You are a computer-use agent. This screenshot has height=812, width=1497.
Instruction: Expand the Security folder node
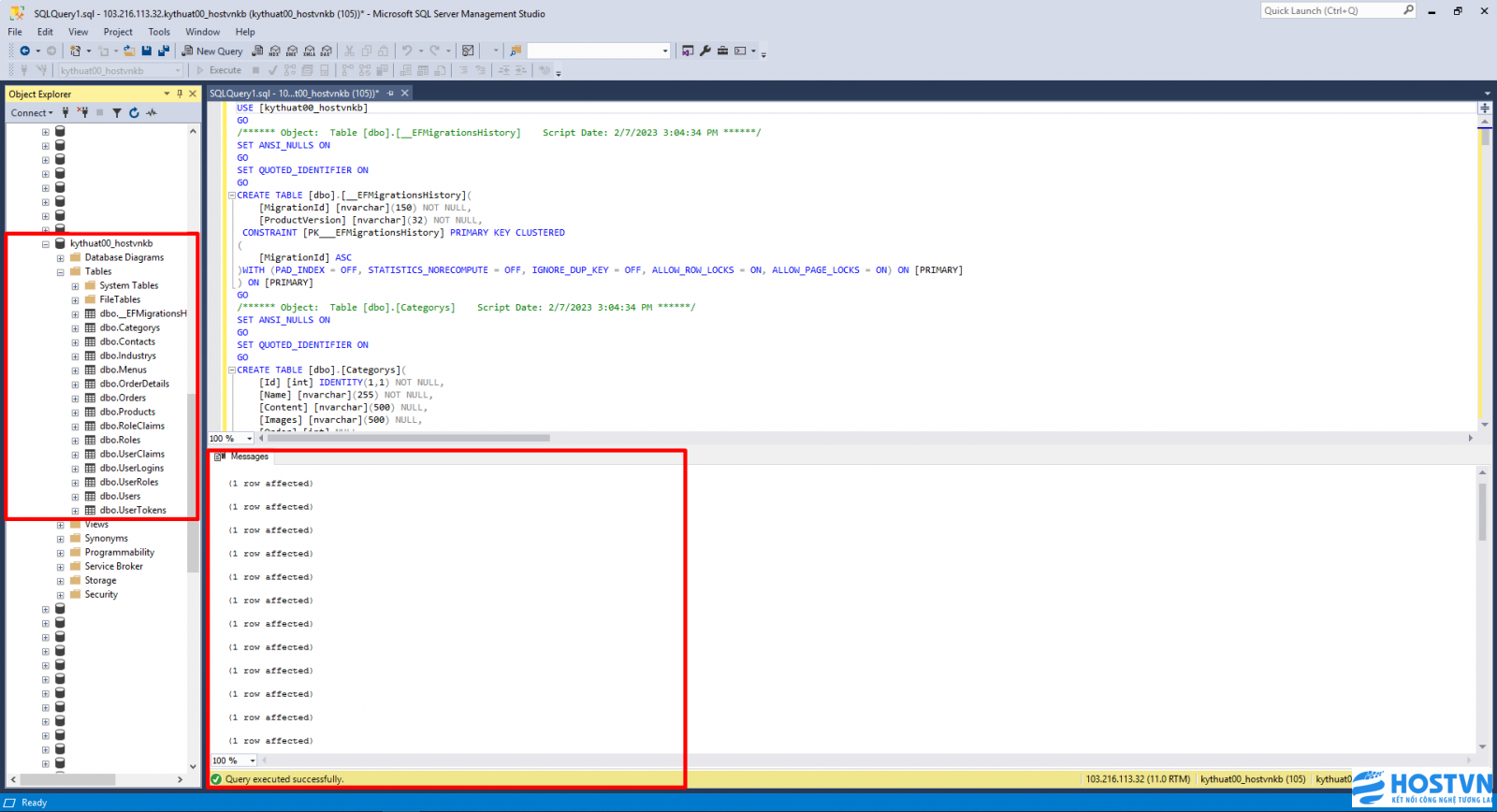60,595
